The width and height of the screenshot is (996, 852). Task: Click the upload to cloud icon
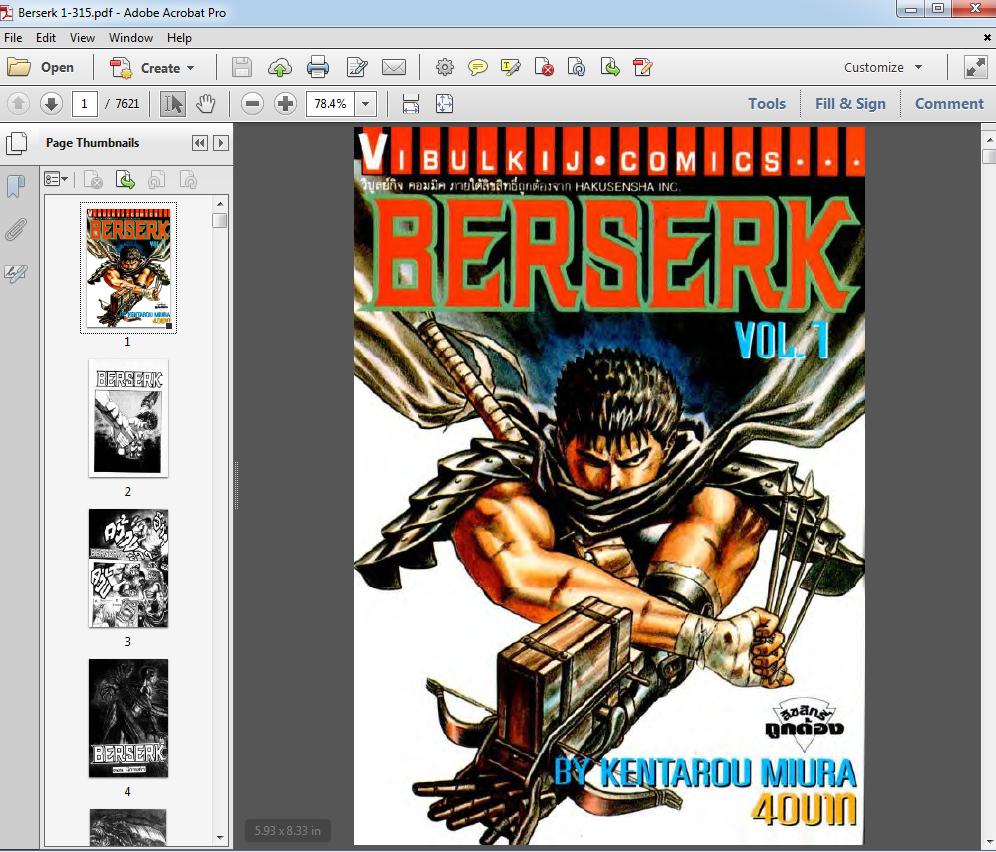click(279, 67)
